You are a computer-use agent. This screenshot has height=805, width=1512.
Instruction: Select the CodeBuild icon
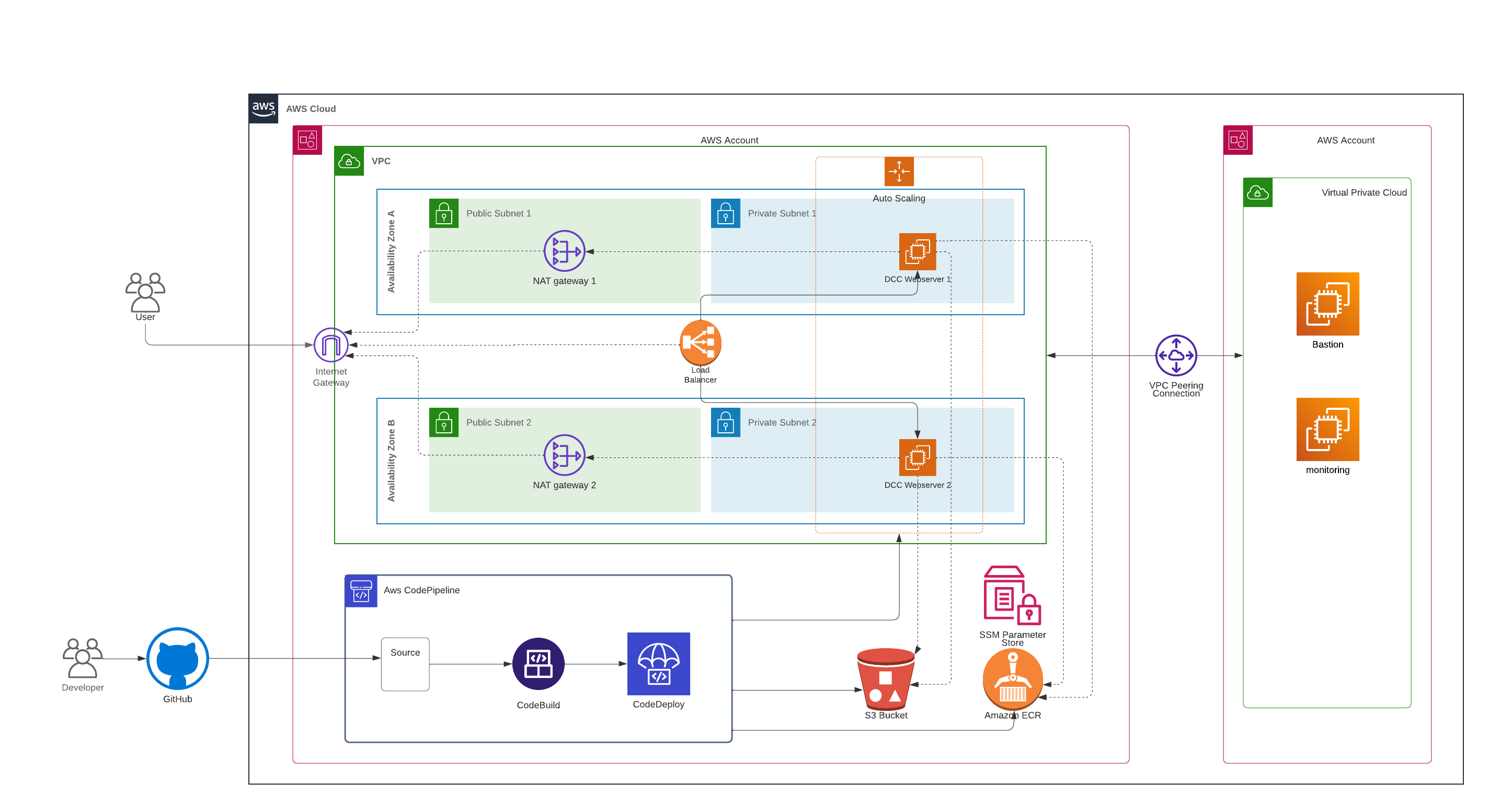pyautogui.click(x=537, y=663)
